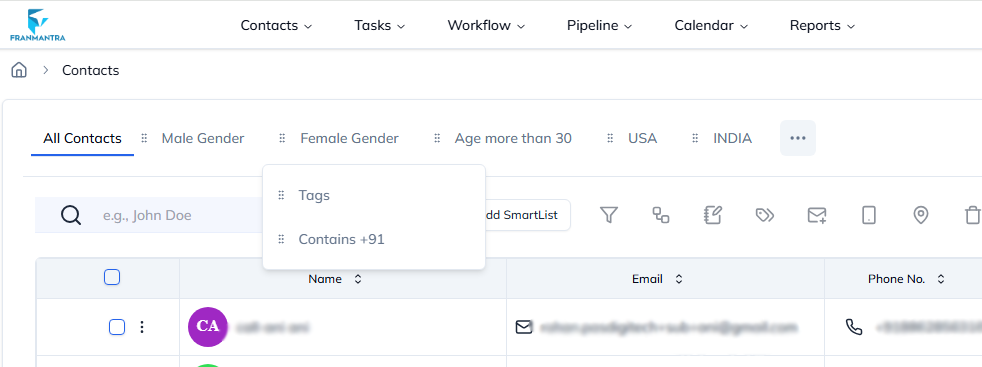This screenshot has width=982, height=367.
Task: Click the envelope icon in CA row
Action: (524, 327)
